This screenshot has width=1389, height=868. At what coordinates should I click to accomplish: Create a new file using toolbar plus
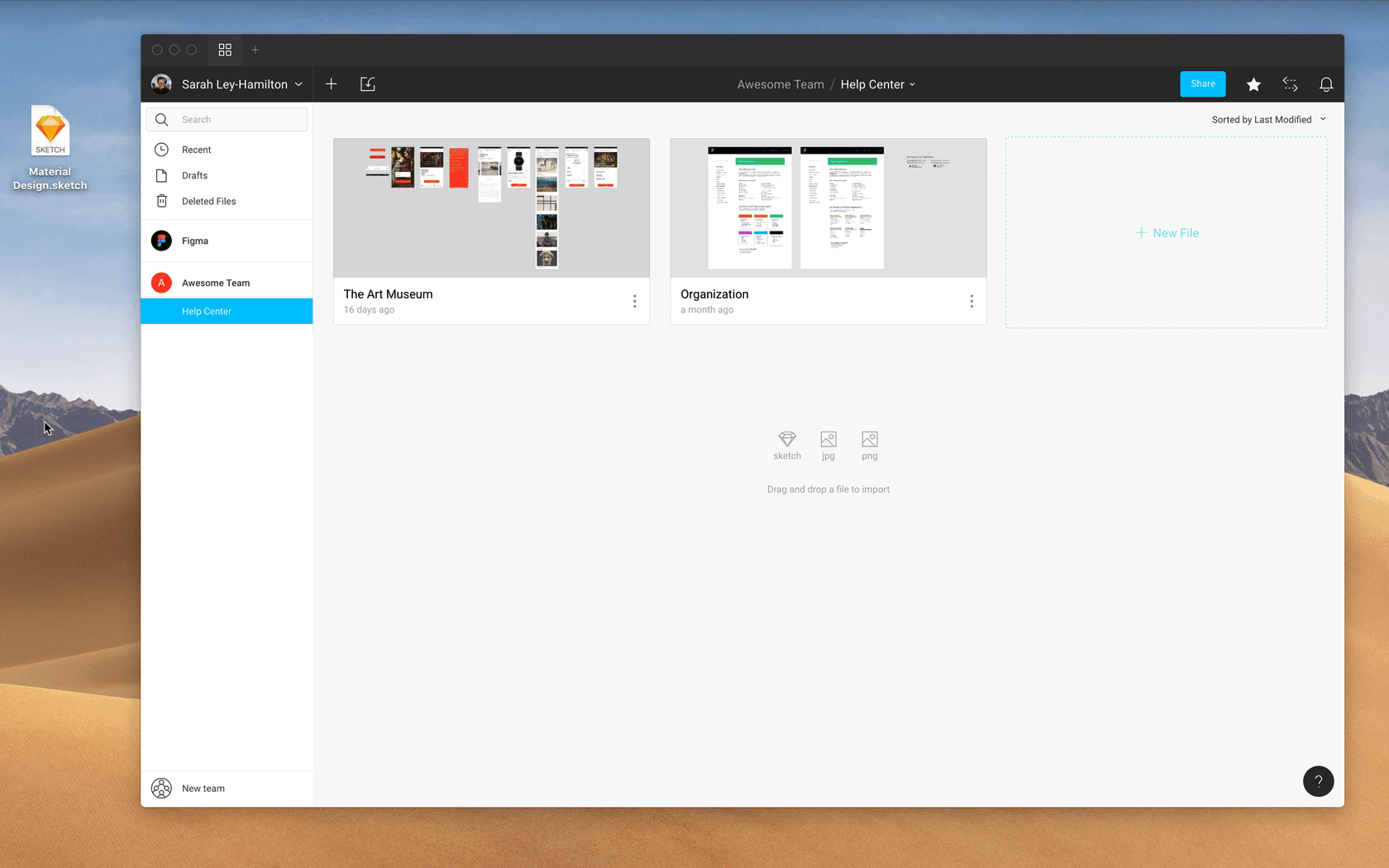332,83
